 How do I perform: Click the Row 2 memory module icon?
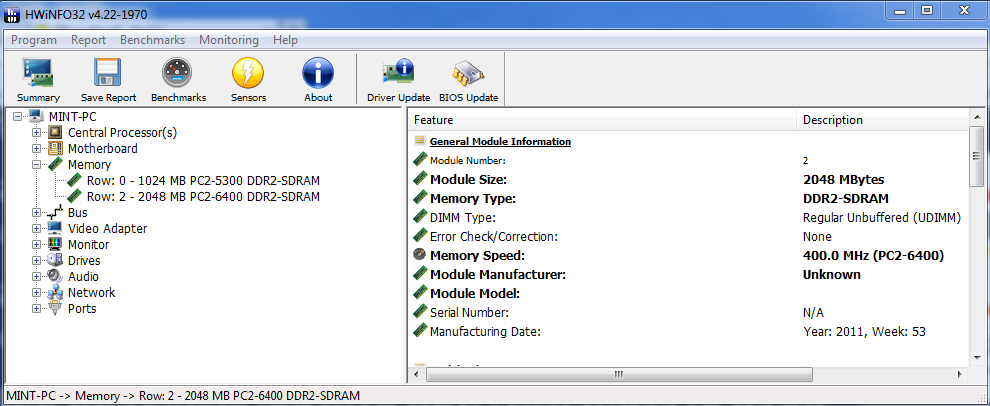click(75, 196)
